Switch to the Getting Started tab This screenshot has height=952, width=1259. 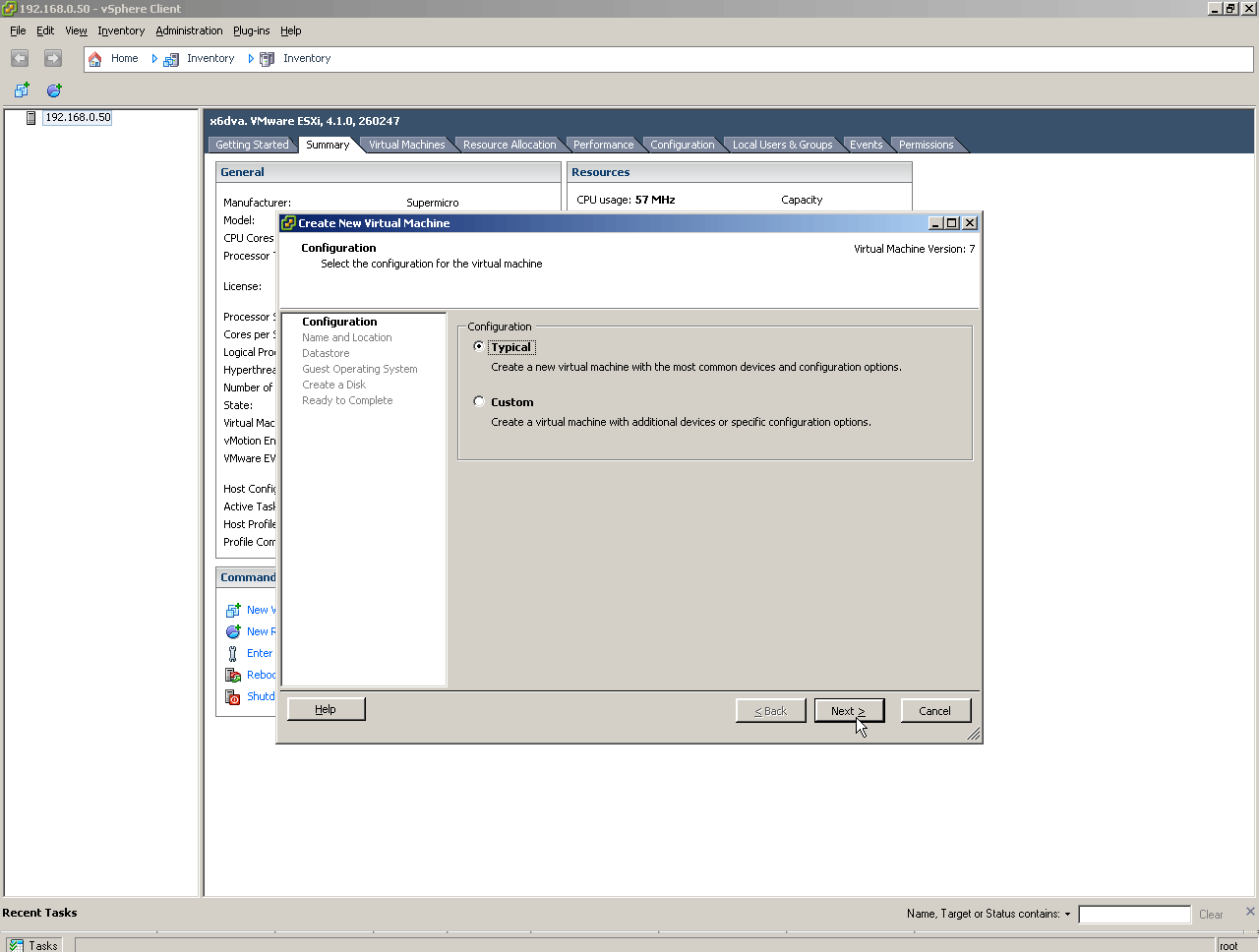(x=252, y=145)
